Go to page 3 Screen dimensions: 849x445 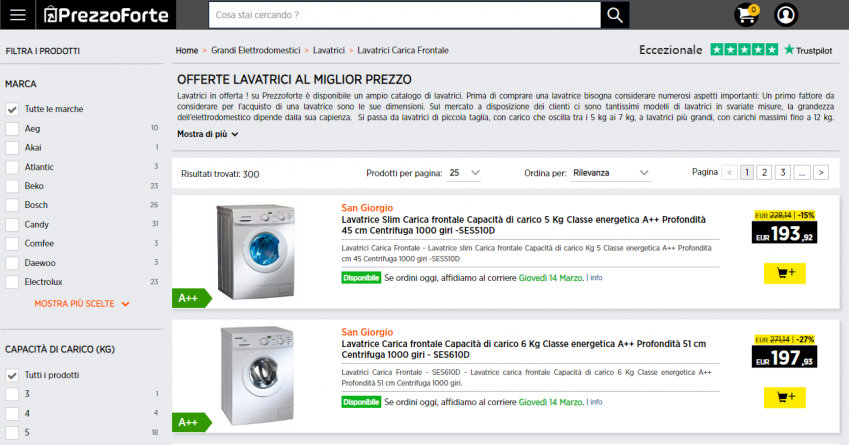783,173
